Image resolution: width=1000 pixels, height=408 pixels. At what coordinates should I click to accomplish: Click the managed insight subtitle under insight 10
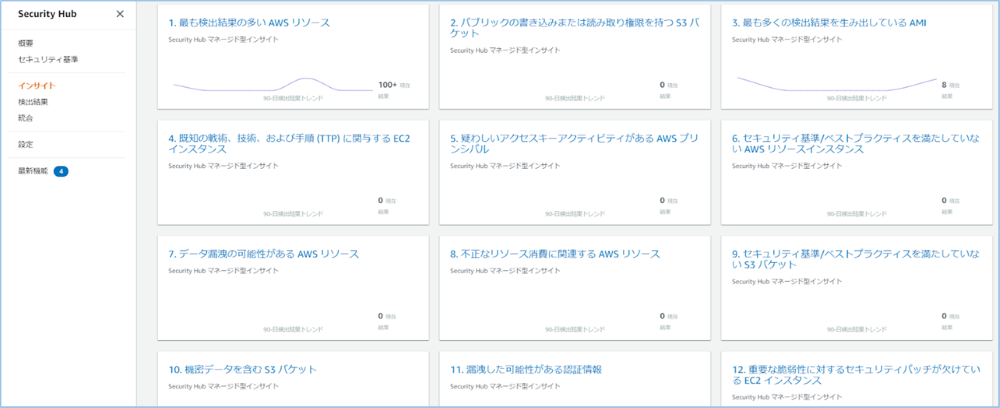[224, 386]
